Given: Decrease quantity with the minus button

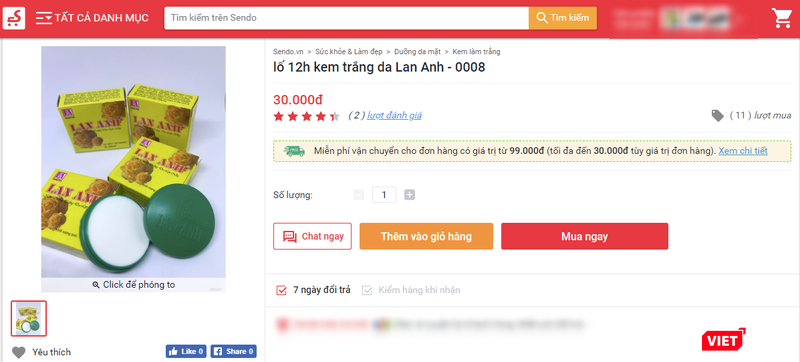Looking at the screenshot, I should coord(359,195).
